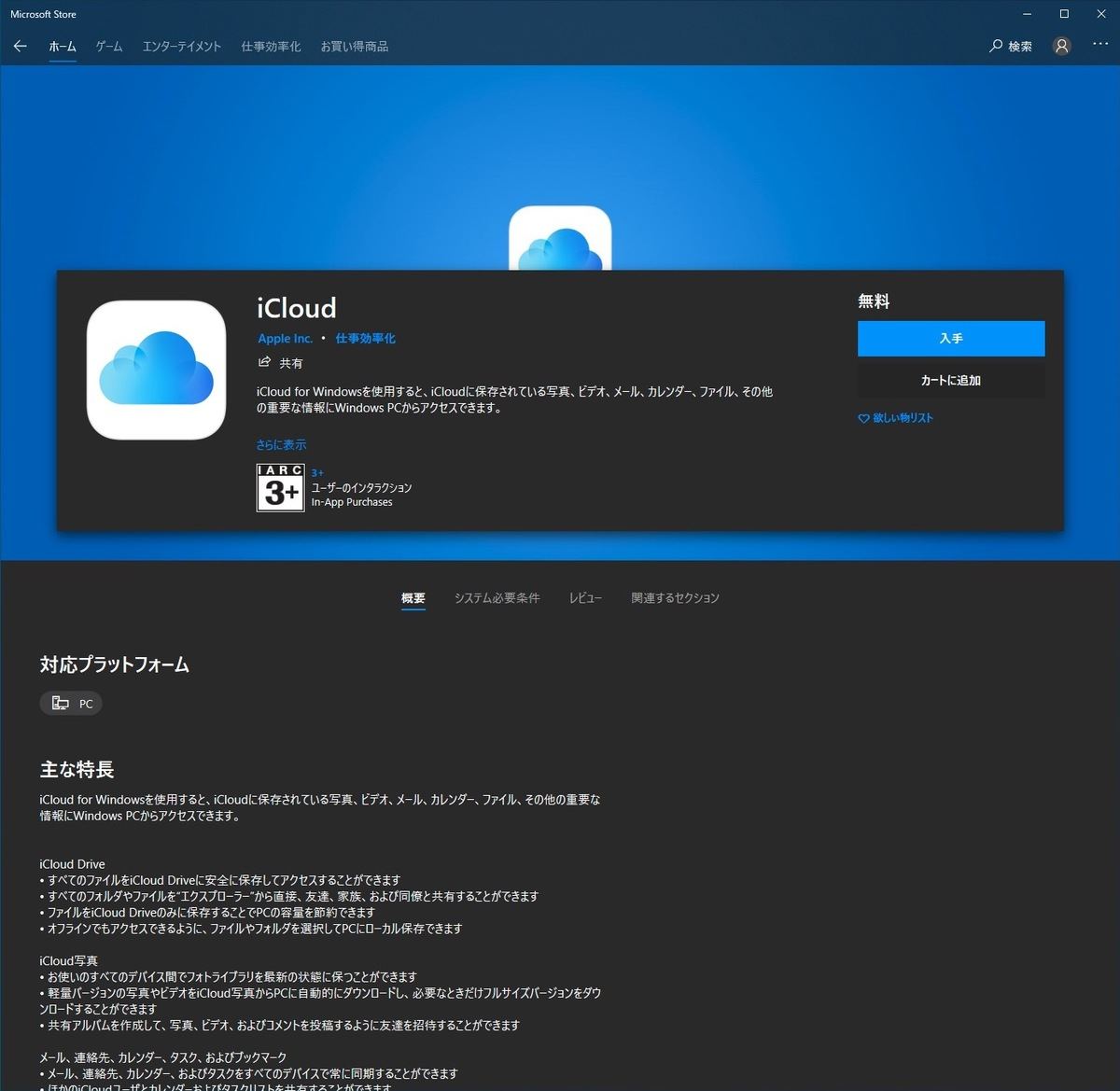Click the blue 入手 button
This screenshot has width=1120, height=1091.
[951, 338]
